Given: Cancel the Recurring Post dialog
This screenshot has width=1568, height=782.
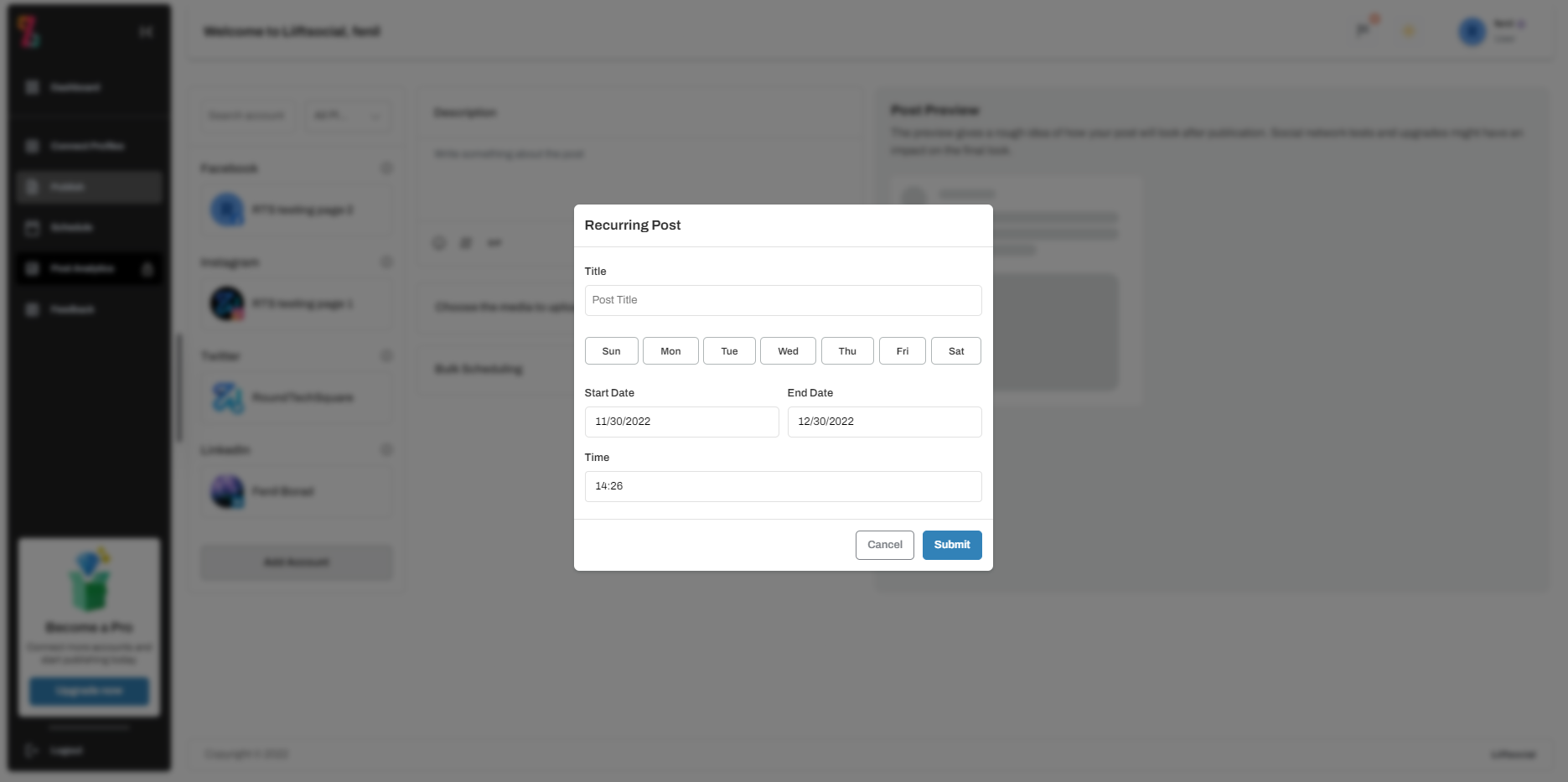Looking at the screenshot, I should point(884,544).
